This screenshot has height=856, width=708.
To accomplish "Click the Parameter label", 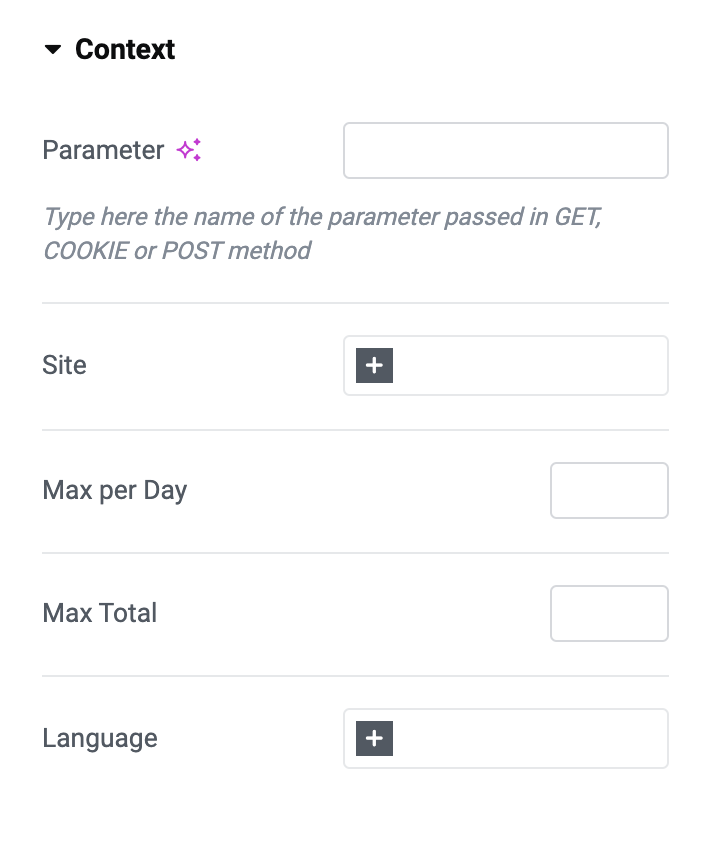I will point(103,150).
